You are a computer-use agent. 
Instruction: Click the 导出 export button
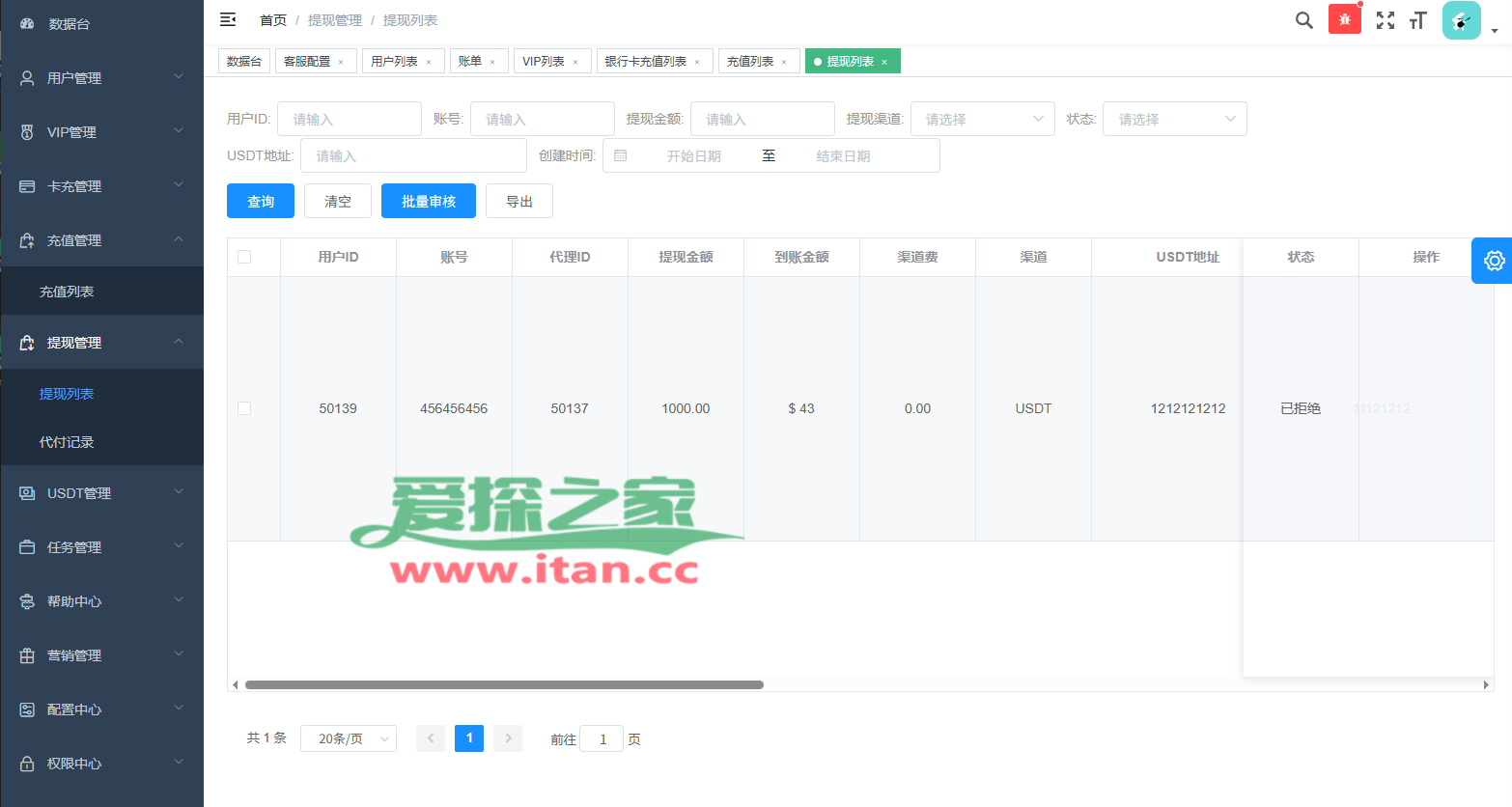(519, 201)
